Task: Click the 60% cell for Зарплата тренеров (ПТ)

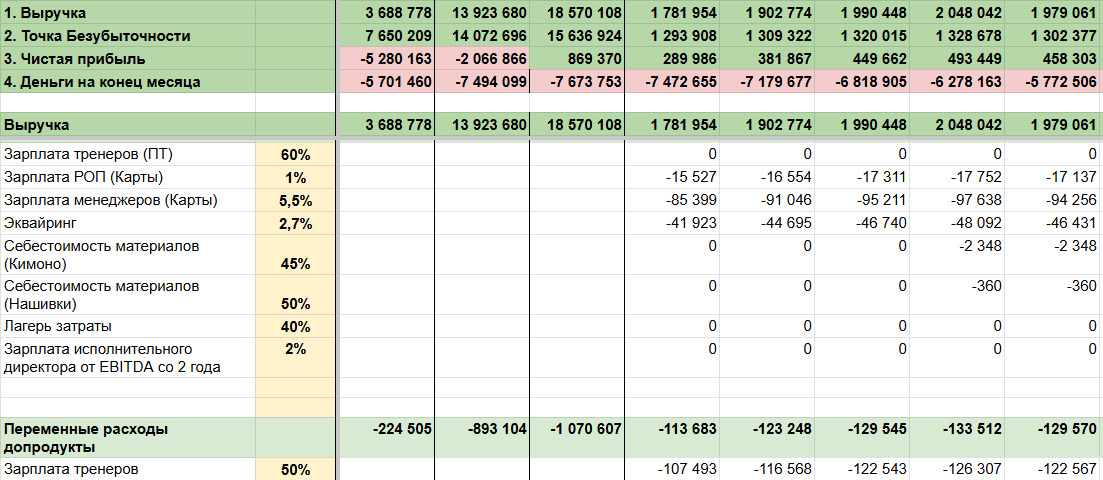Action: [296, 154]
